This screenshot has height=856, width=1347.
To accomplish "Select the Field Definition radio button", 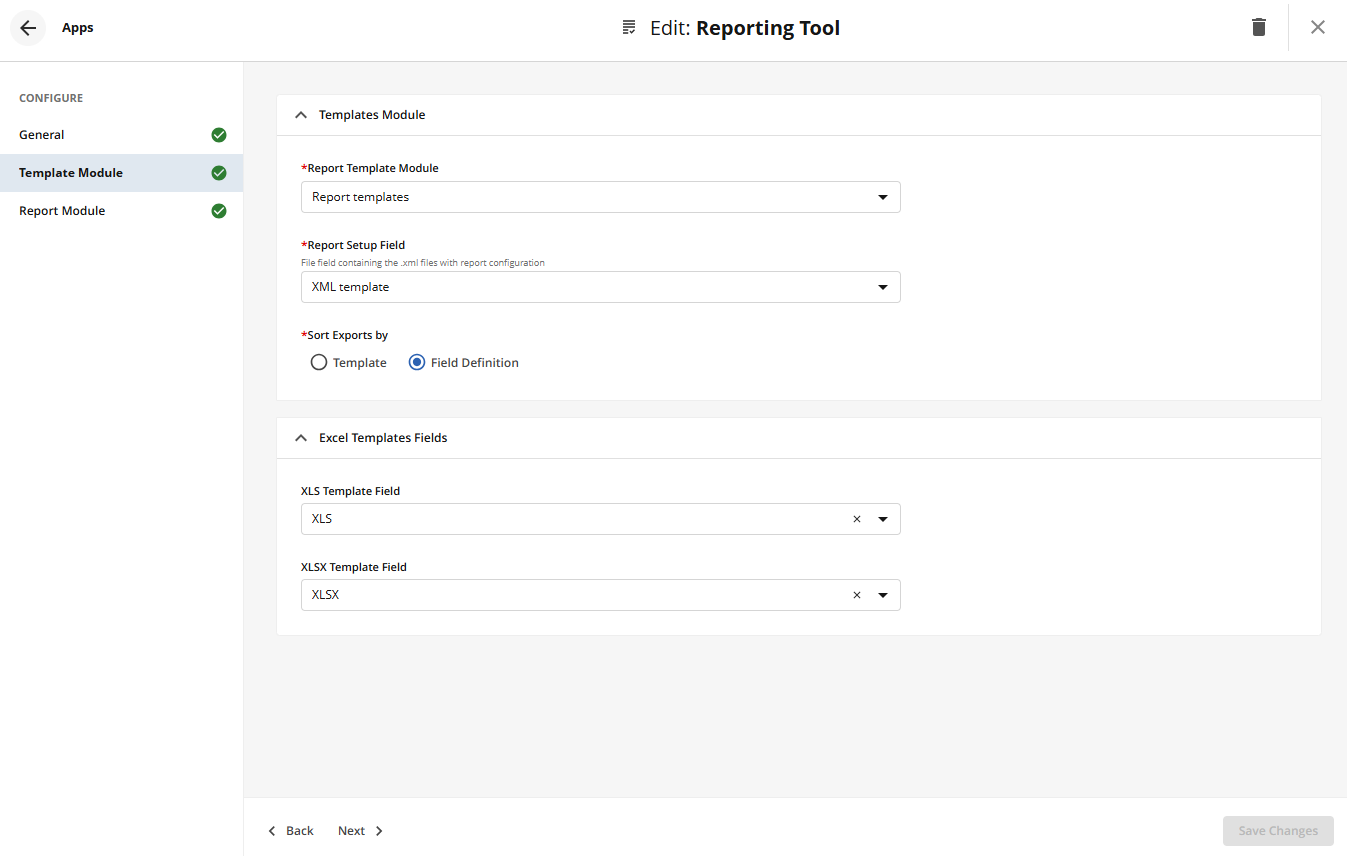I will pos(417,362).
